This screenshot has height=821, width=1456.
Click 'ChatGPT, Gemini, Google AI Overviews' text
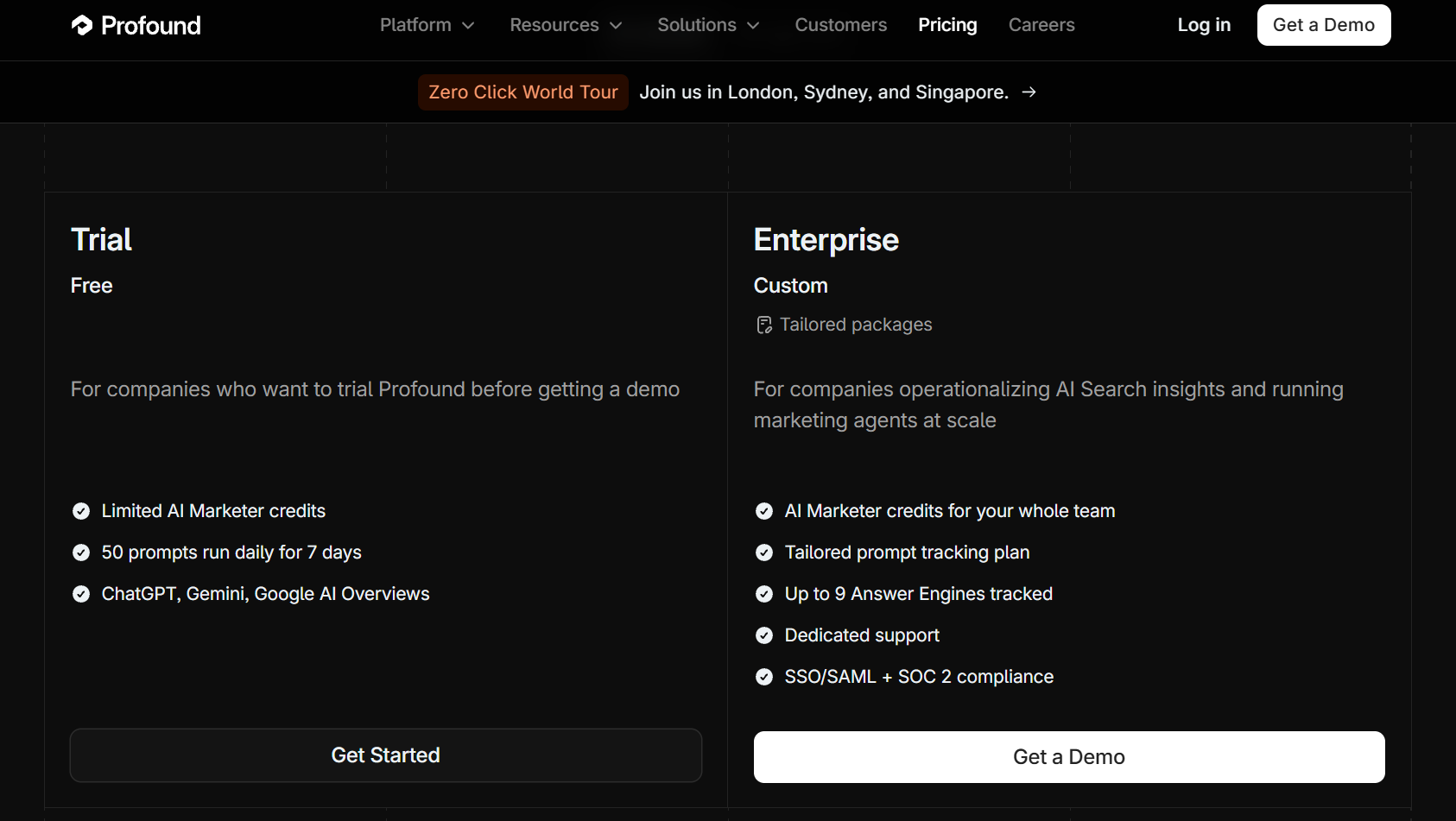265,594
